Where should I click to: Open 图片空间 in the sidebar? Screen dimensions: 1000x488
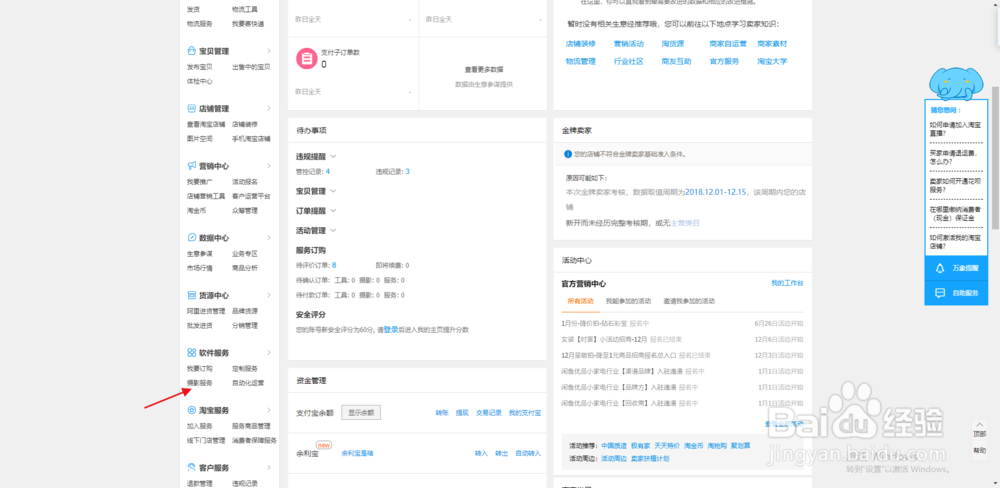pos(200,138)
